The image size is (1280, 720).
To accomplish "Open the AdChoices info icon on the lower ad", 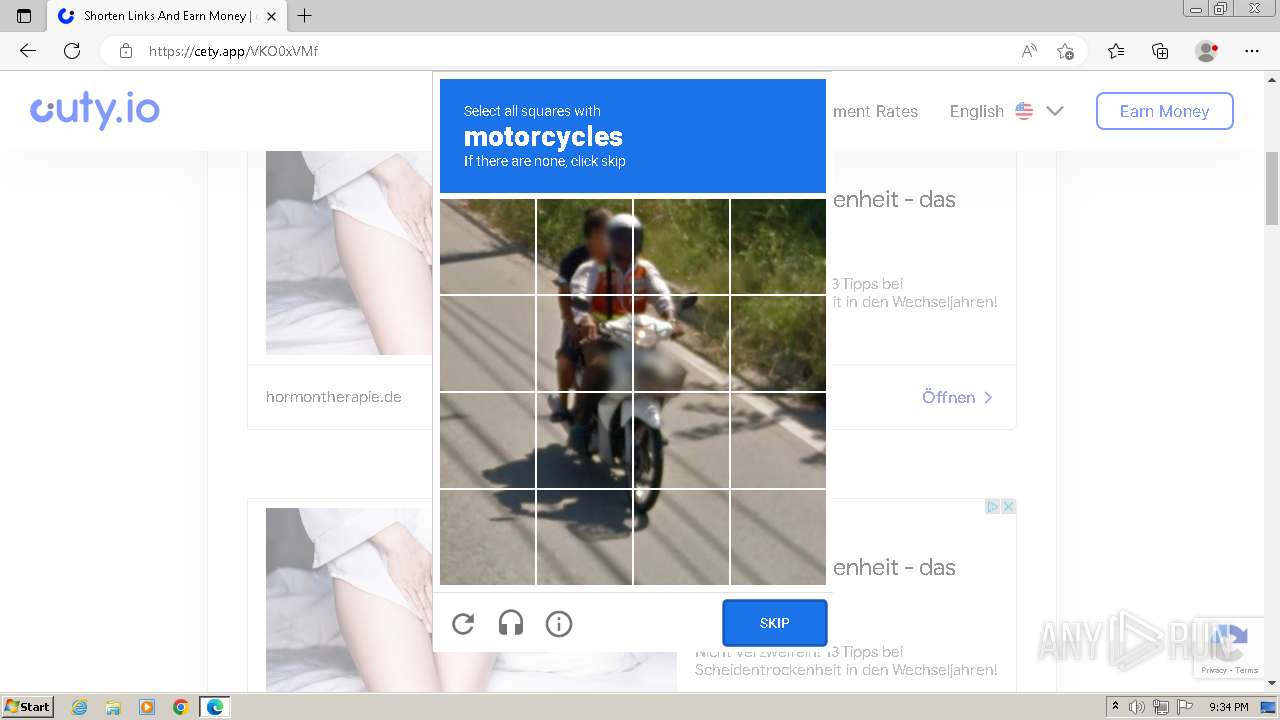I will click(993, 507).
